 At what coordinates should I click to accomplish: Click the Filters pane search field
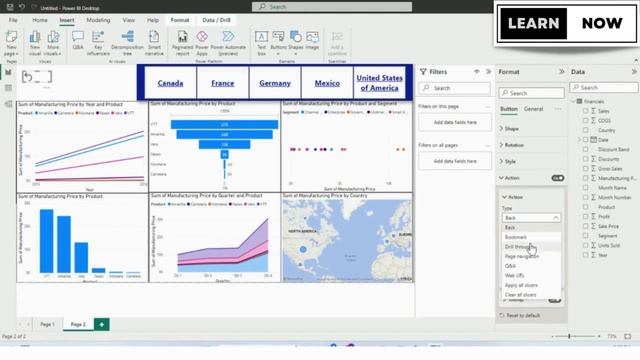(455, 88)
